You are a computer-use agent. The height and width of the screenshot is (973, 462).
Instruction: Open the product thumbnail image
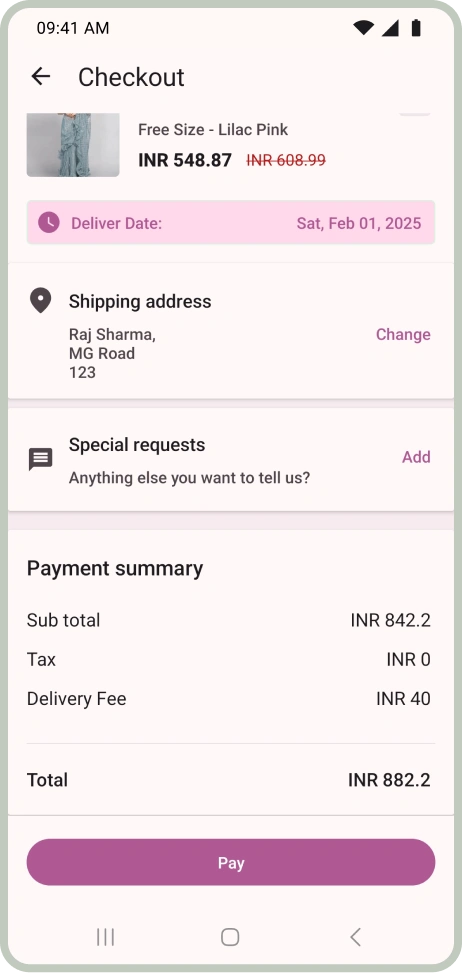pyautogui.click(x=73, y=145)
